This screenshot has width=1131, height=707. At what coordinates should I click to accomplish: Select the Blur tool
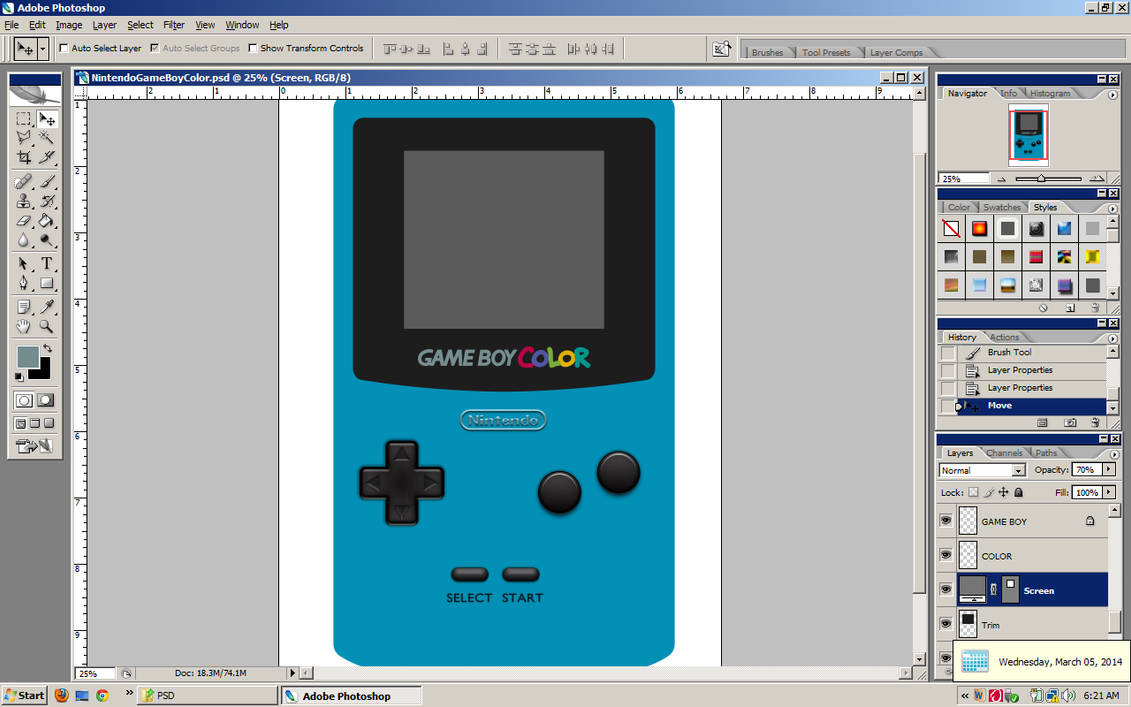[24, 240]
